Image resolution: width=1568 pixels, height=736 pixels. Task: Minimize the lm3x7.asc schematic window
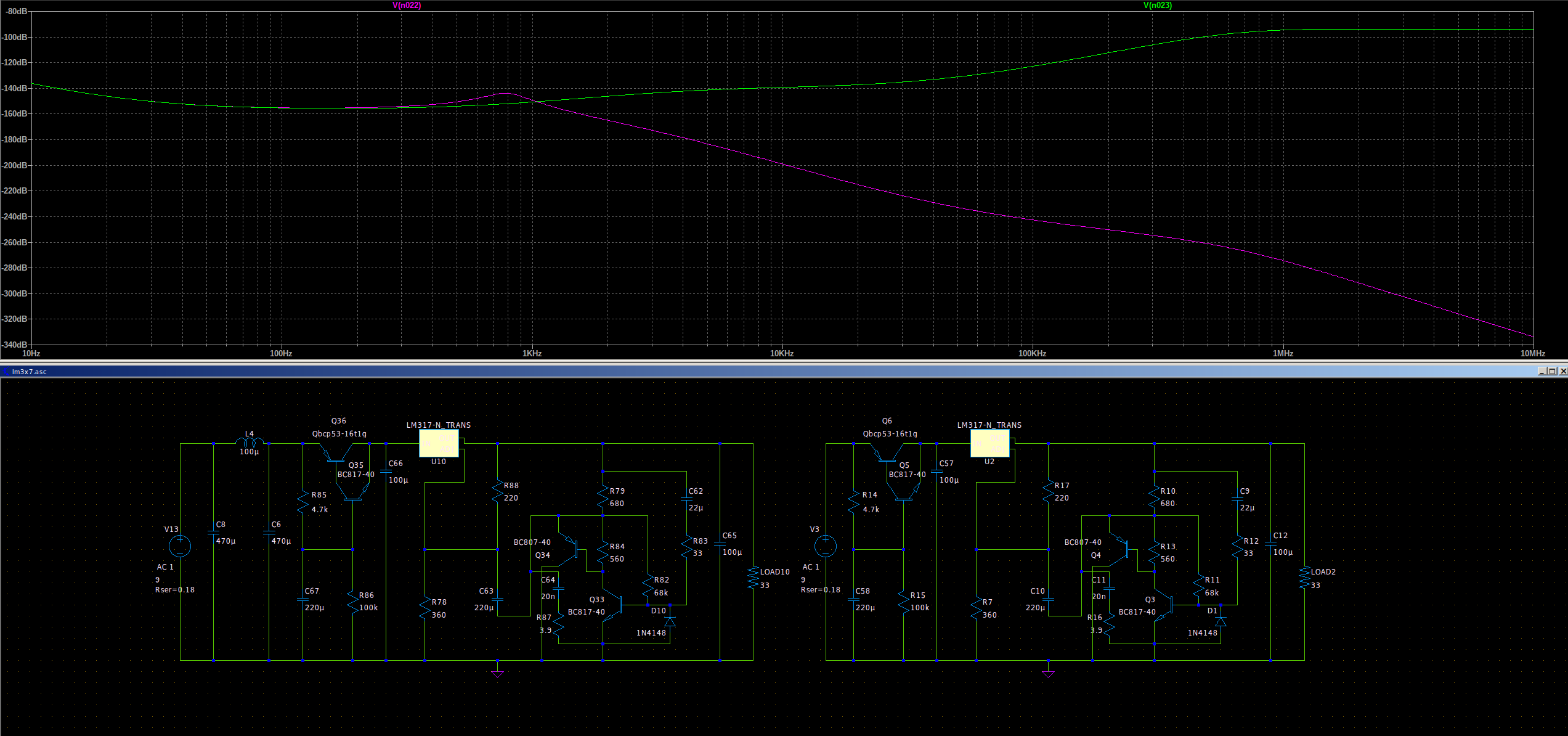coord(1542,371)
